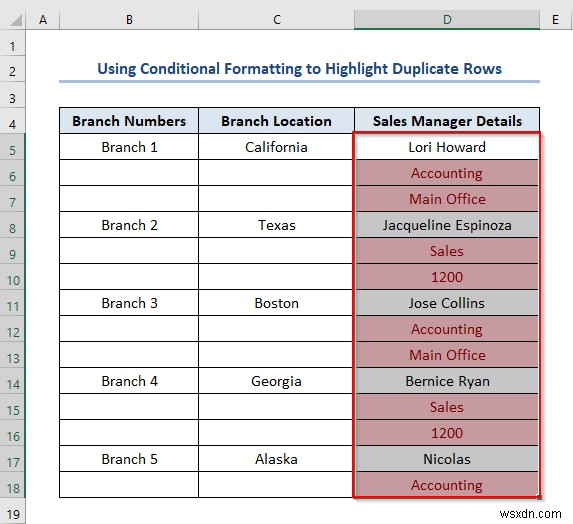
Task: Select the 'Jacqueline Espinoza' cell
Action: pyautogui.click(x=447, y=225)
